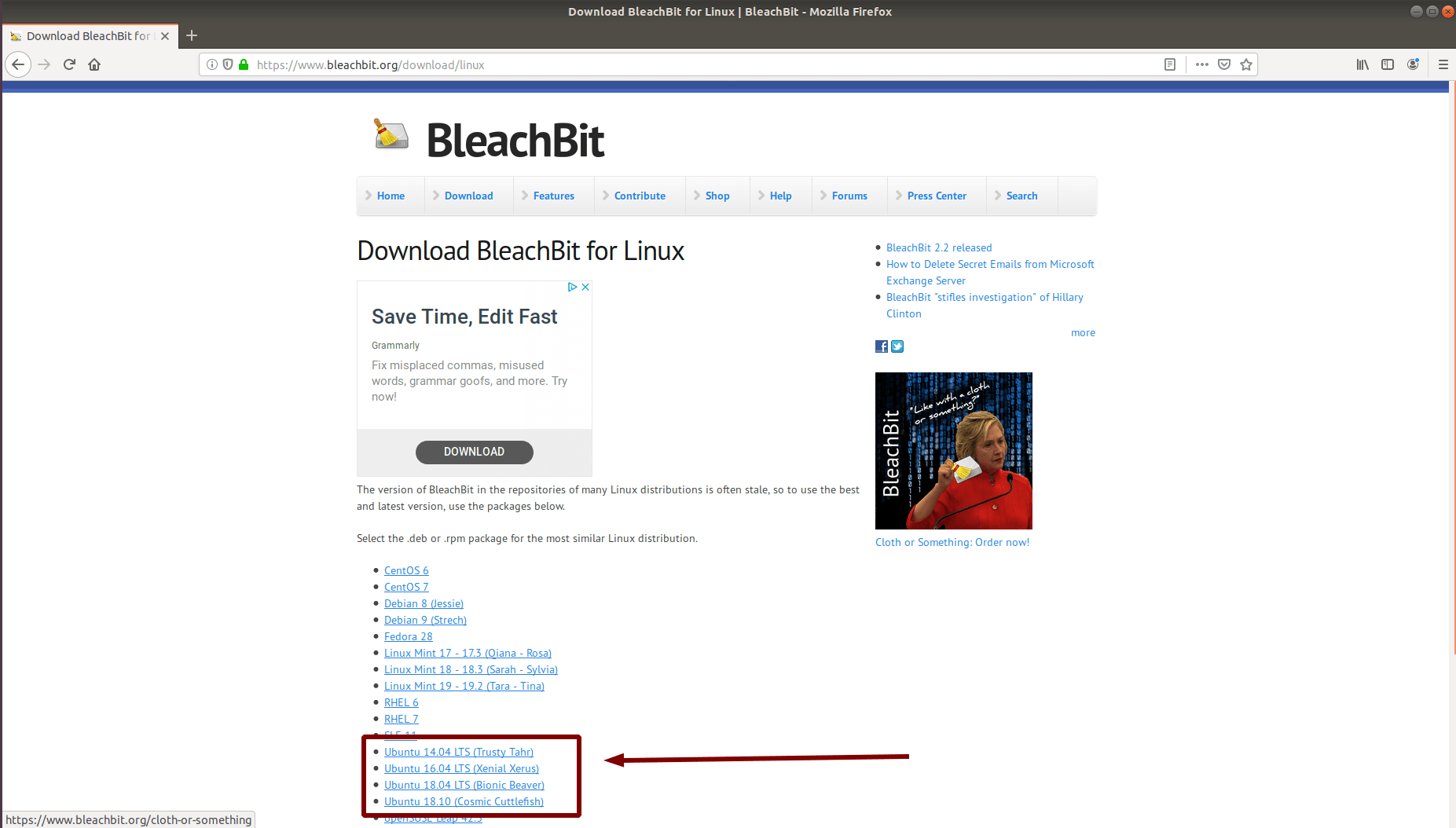
Task: Select the CentOS 7 package link
Action: tap(406, 587)
